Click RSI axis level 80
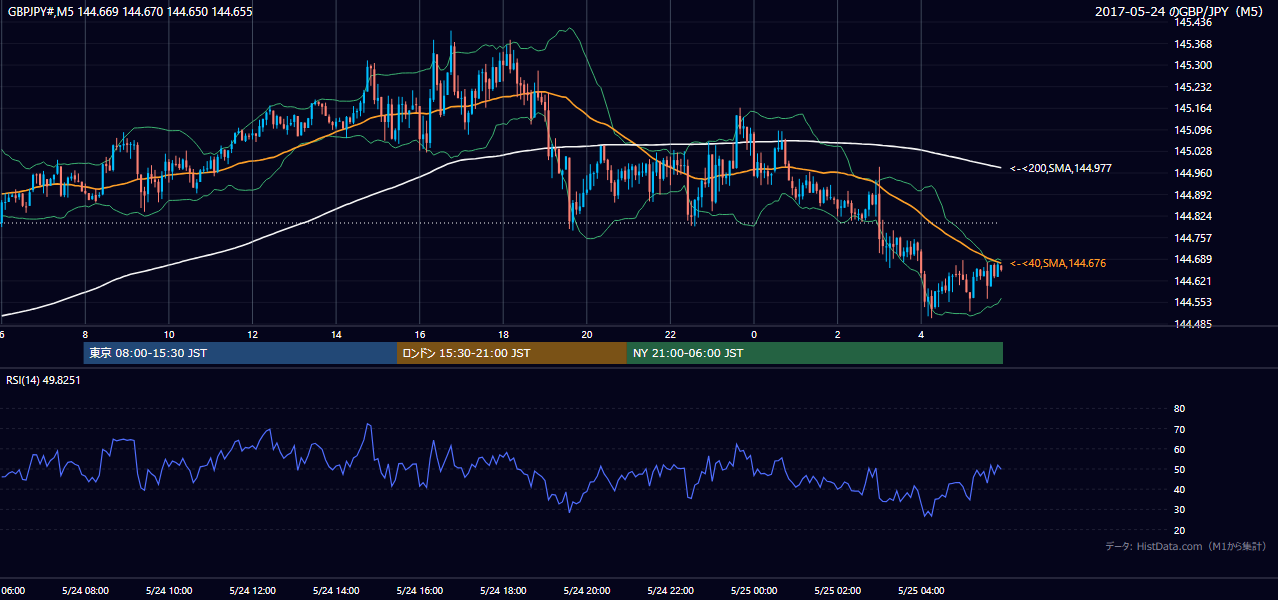This screenshot has height=600, width=1278. 1179,409
